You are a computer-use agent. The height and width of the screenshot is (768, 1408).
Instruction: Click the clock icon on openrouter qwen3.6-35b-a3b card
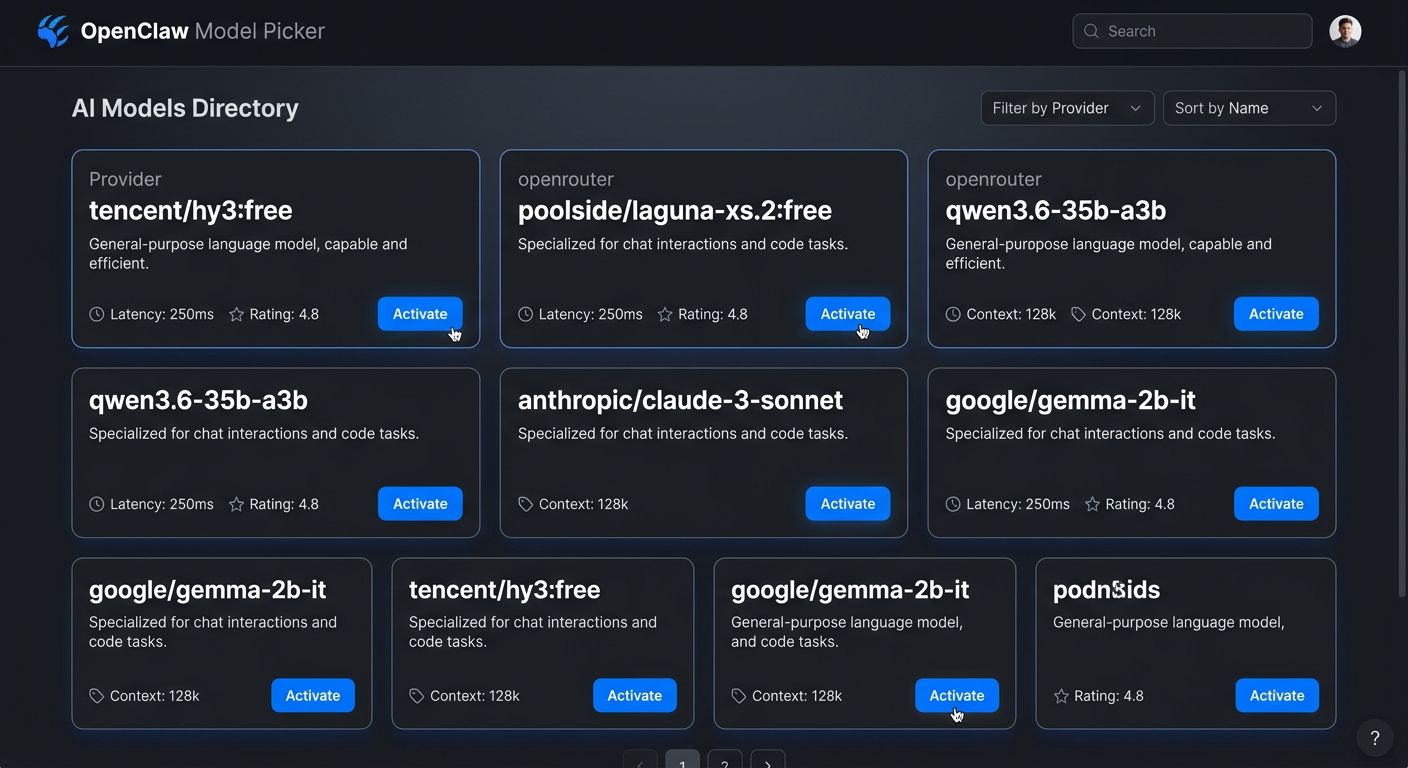tap(953, 314)
